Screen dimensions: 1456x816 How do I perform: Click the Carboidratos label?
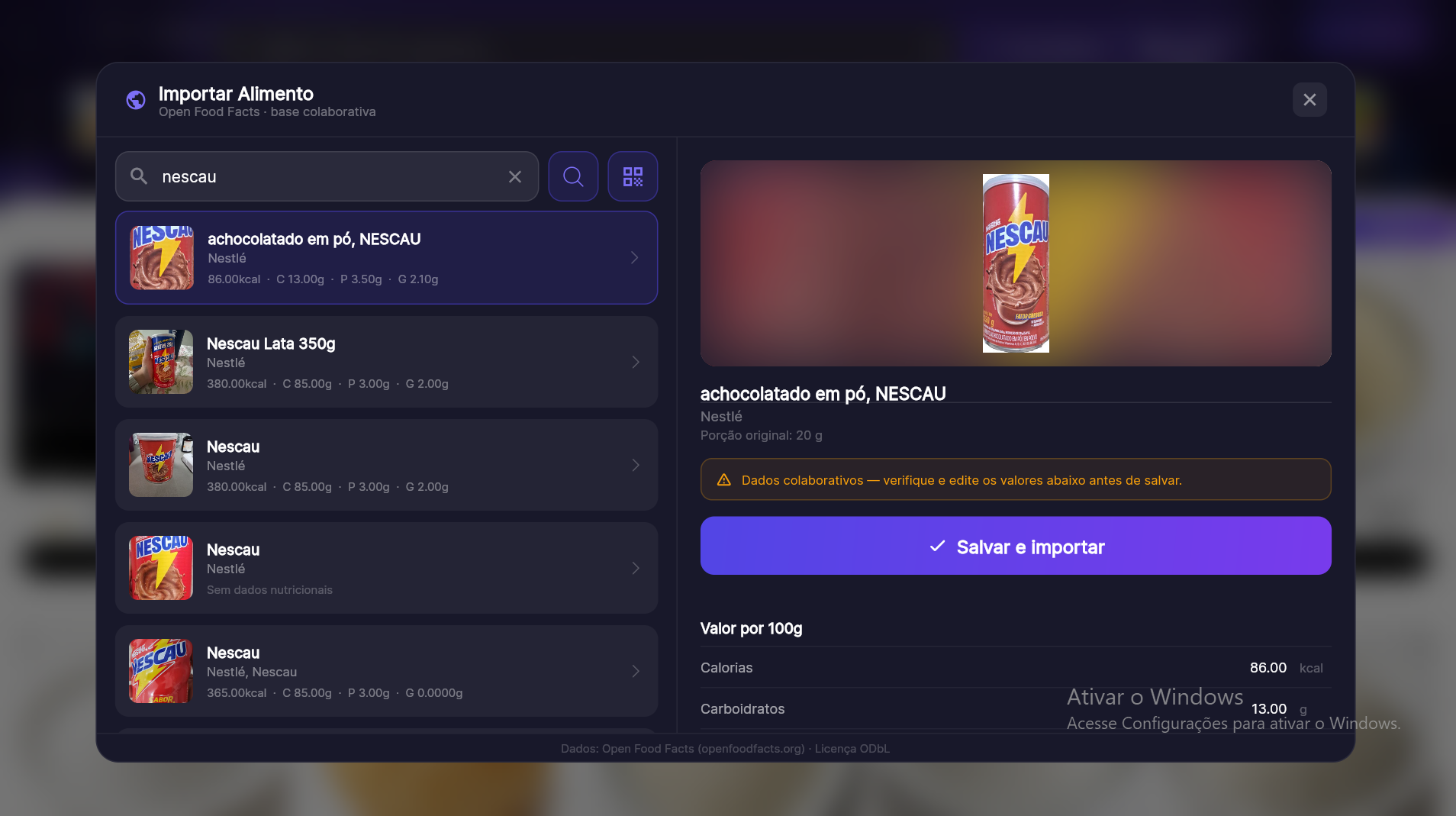pos(742,709)
